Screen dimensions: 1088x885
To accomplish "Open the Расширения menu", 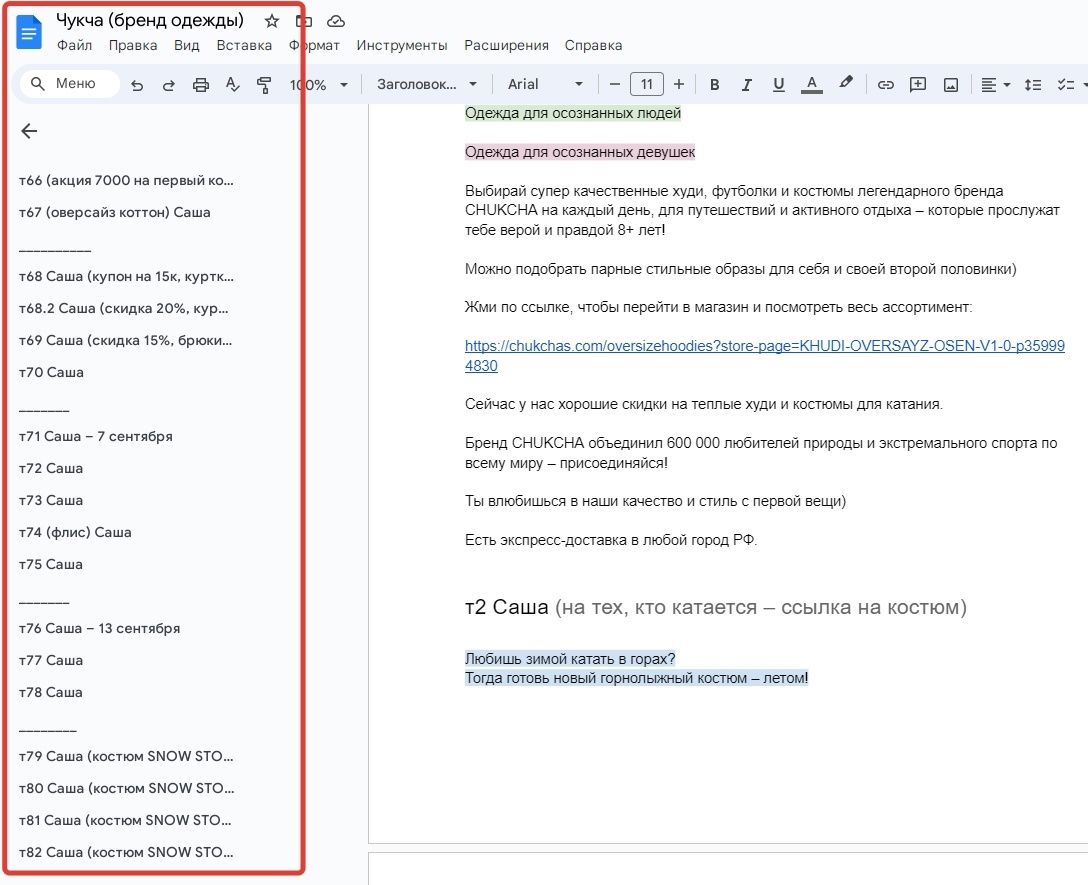I will click(x=507, y=45).
